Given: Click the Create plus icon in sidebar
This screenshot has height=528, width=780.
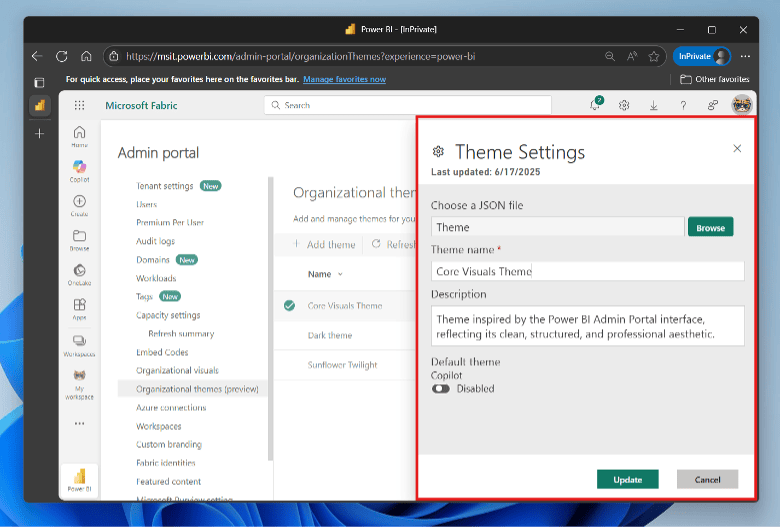Looking at the screenshot, I should (x=79, y=202).
